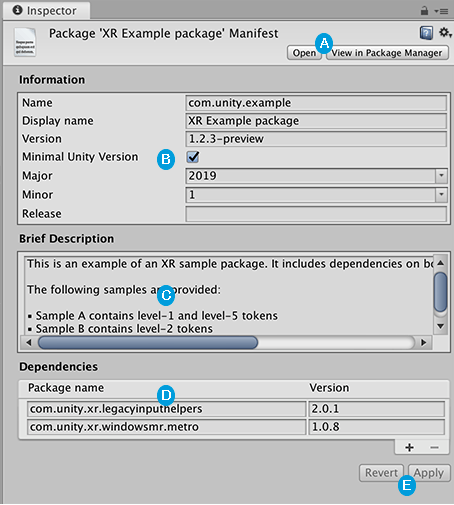Click the description scroll right arrow
Viewport: 454px width, 505px height.
pyautogui.click(x=424, y=342)
